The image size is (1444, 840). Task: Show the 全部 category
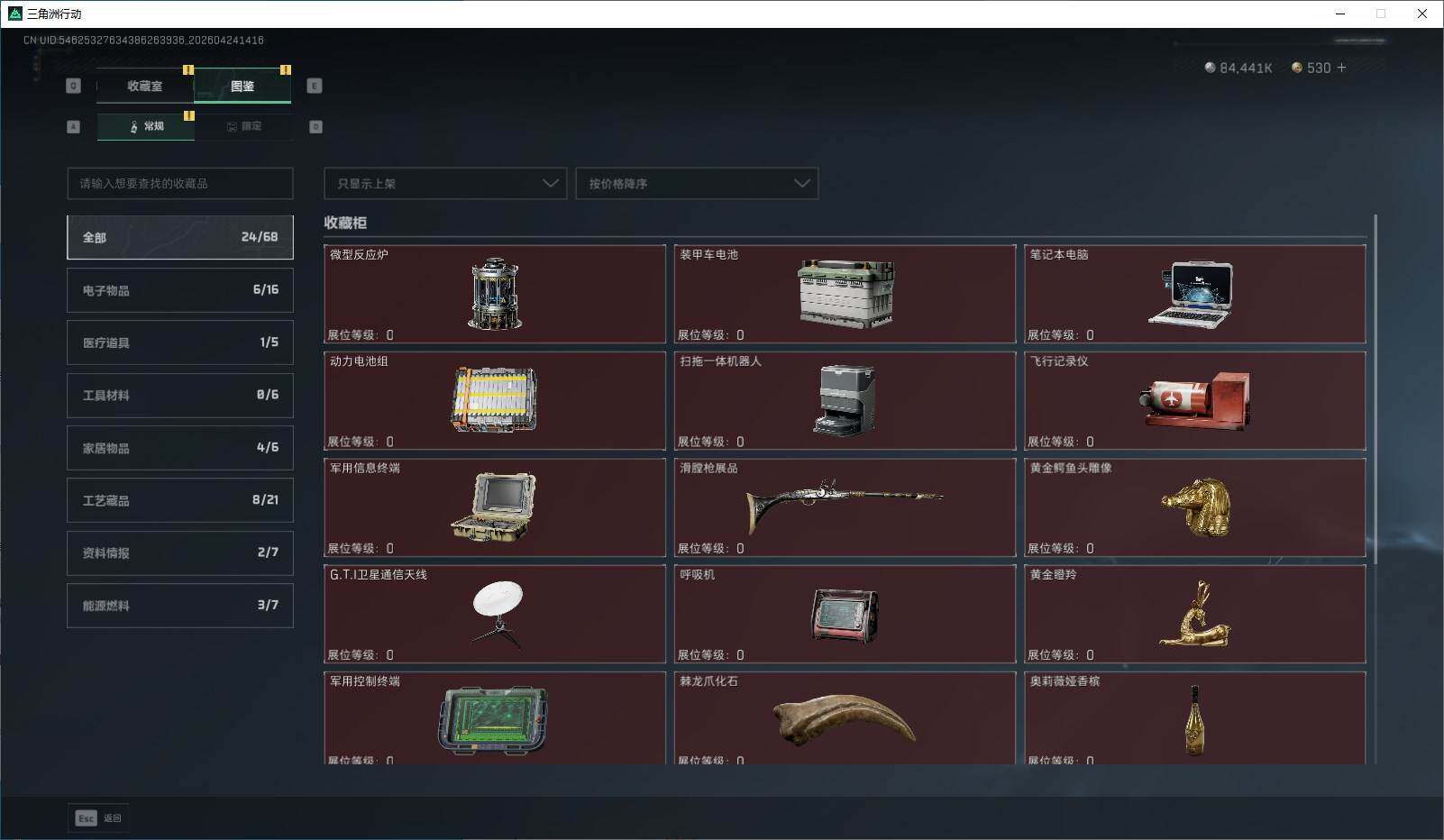(180, 237)
